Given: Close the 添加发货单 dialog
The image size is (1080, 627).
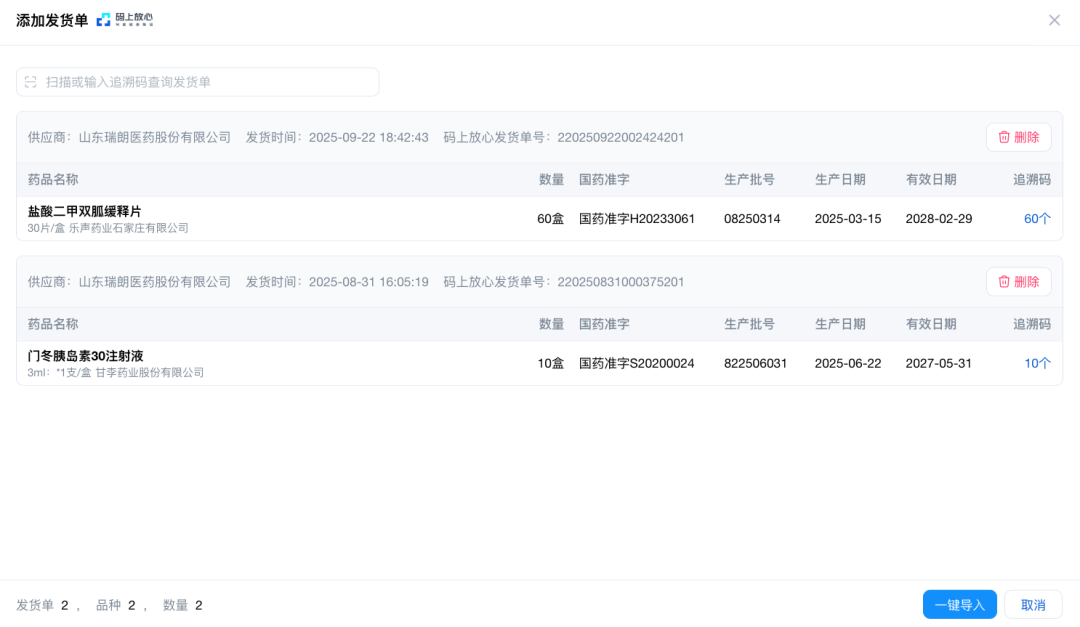Looking at the screenshot, I should tap(1054, 20).
